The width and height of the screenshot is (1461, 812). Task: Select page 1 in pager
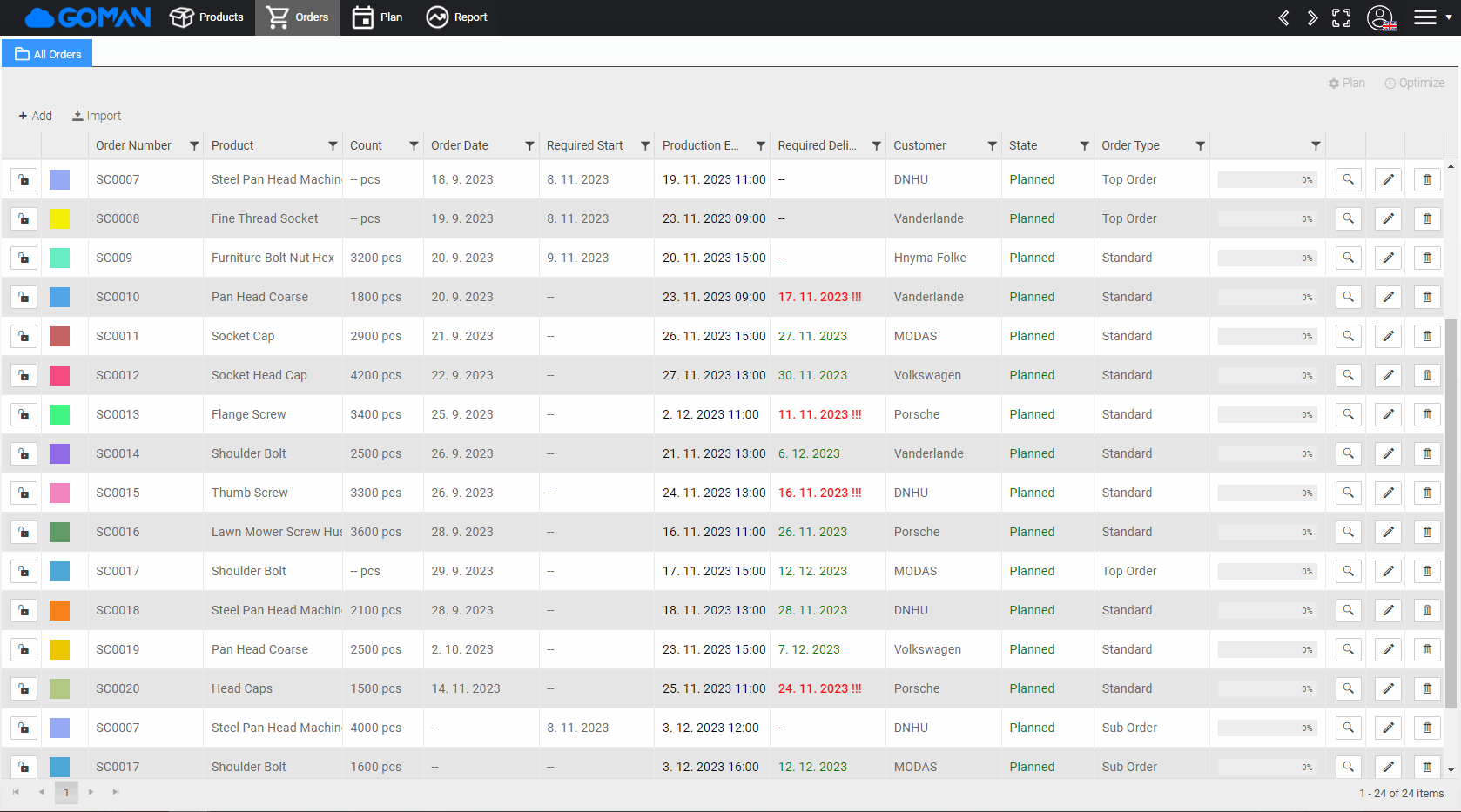[x=66, y=792]
